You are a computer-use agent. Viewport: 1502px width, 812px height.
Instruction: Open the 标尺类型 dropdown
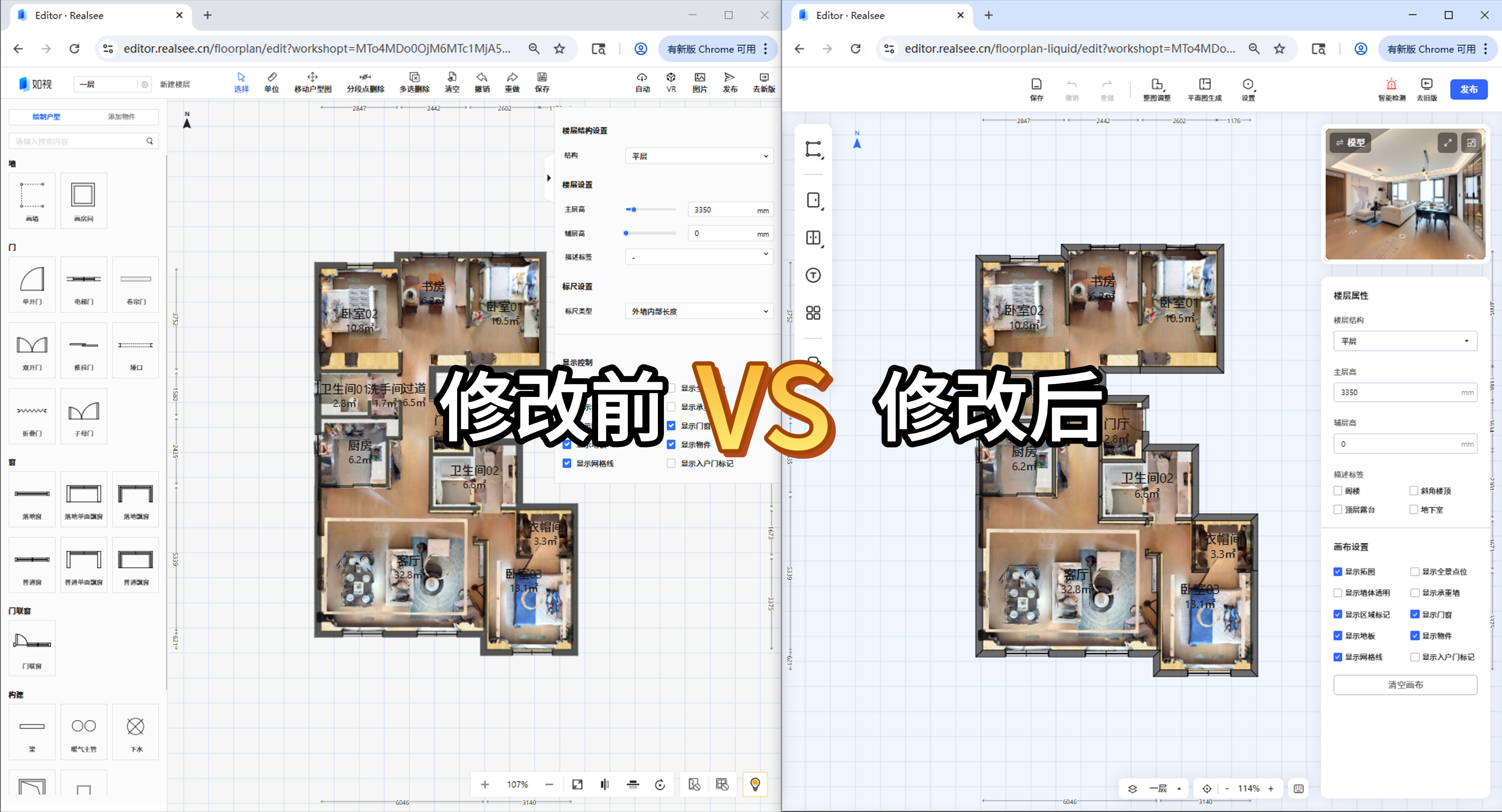pyautogui.click(x=699, y=311)
